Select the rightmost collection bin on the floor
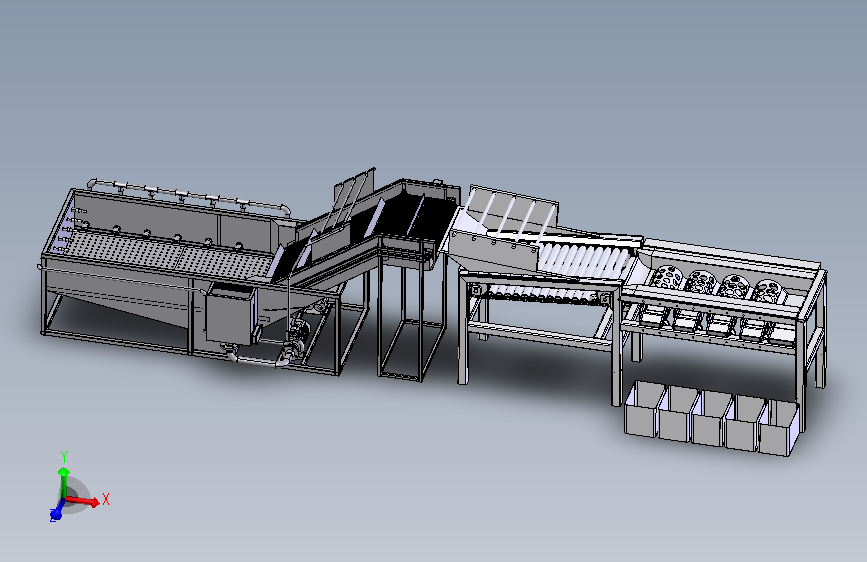Image resolution: width=867 pixels, height=562 pixels. 779,428
